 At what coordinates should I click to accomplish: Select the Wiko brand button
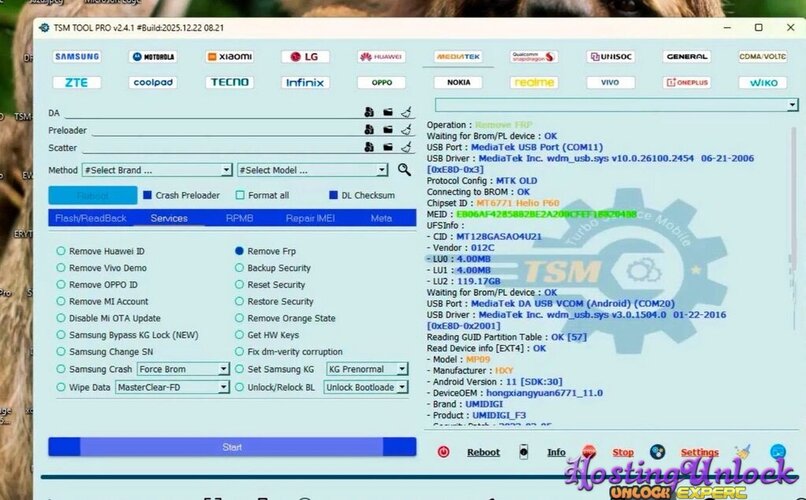762,82
